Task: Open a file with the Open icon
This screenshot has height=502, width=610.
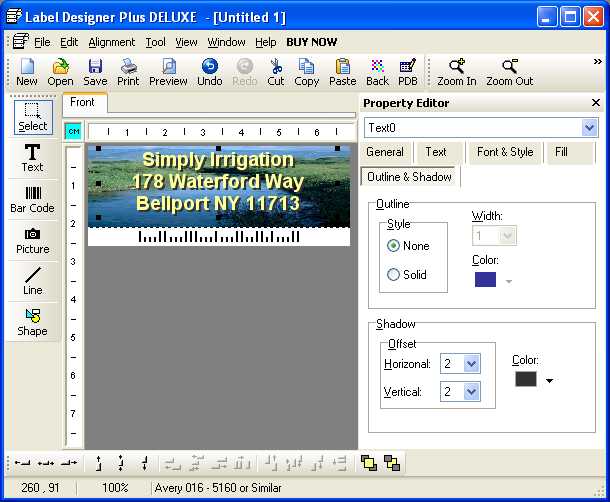Action: (60, 72)
